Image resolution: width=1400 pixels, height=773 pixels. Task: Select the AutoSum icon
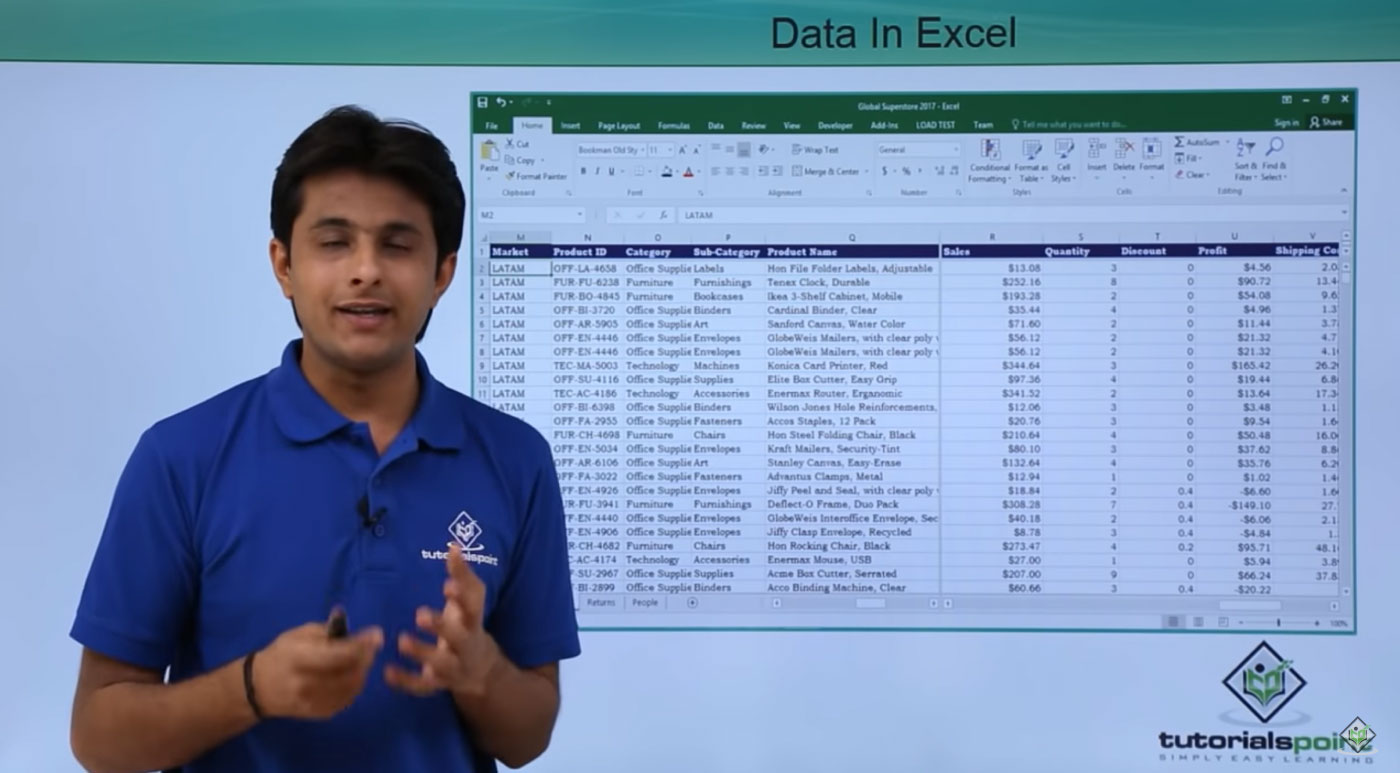tap(1180, 141)
